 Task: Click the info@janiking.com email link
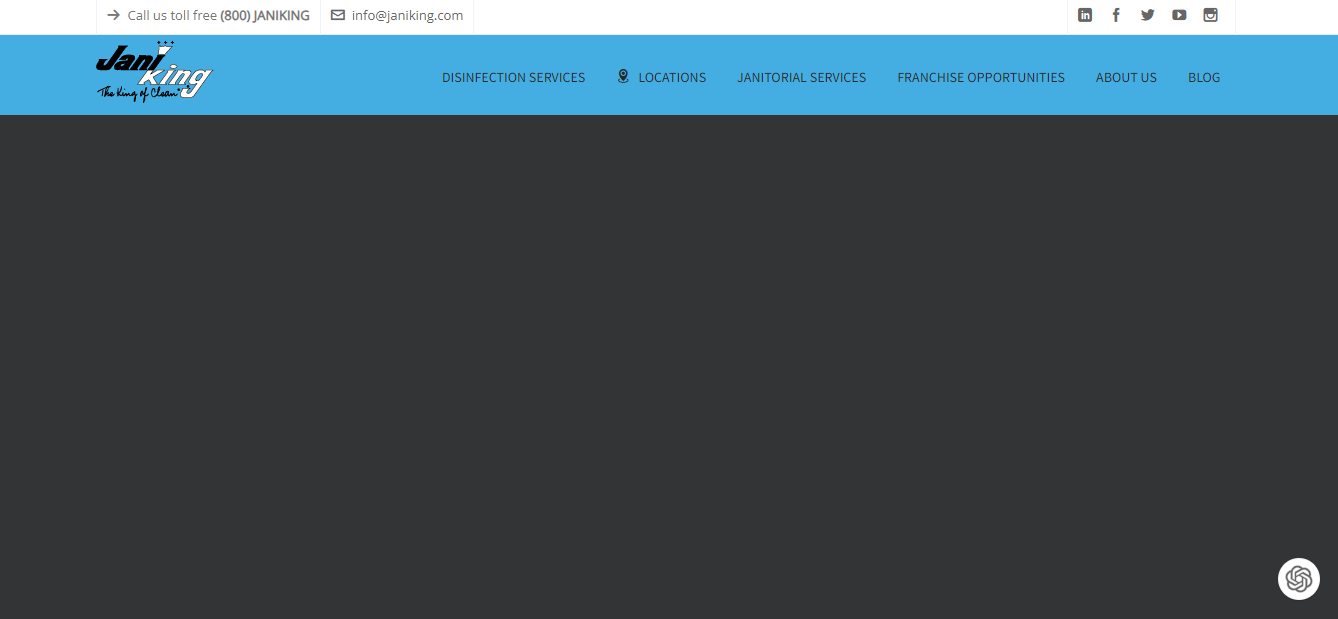(407, 15)
